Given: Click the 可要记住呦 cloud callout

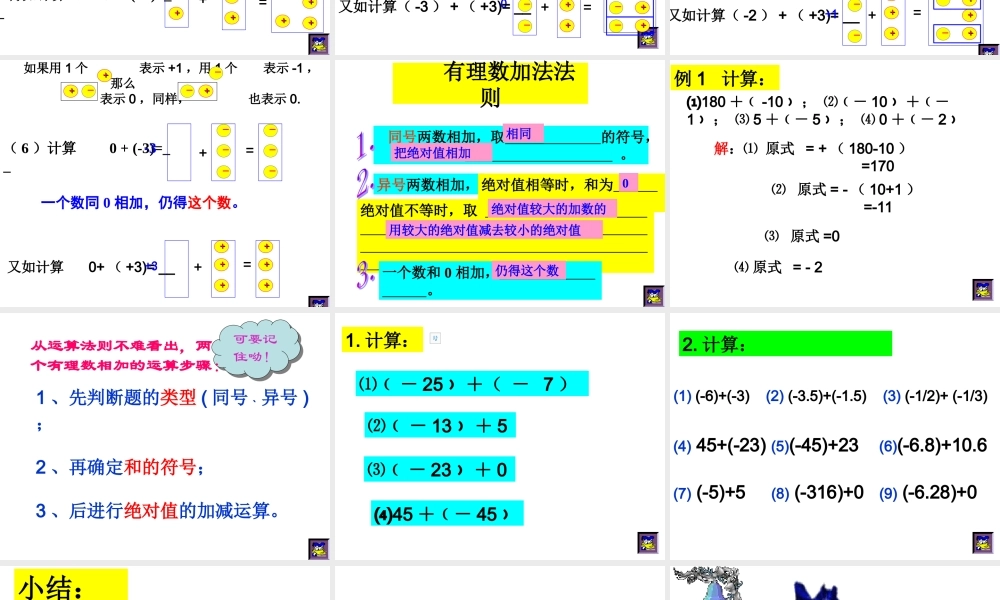Looking at the screenshot, I should pyautogui.click(x=256, y=348).
